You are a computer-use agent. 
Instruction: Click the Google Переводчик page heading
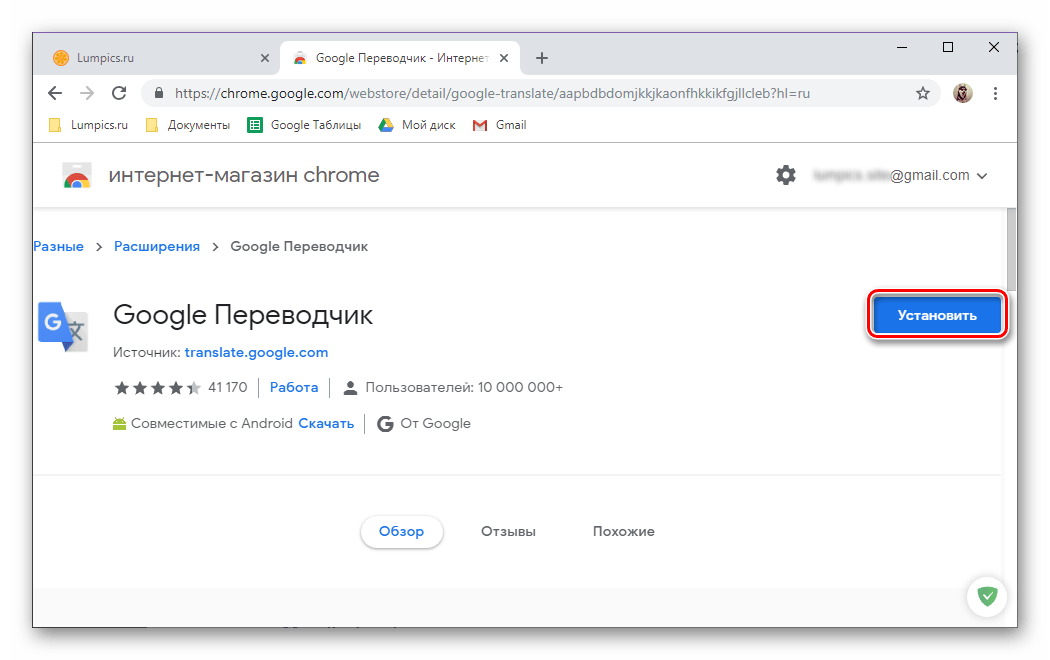click(x=243, y=315)
